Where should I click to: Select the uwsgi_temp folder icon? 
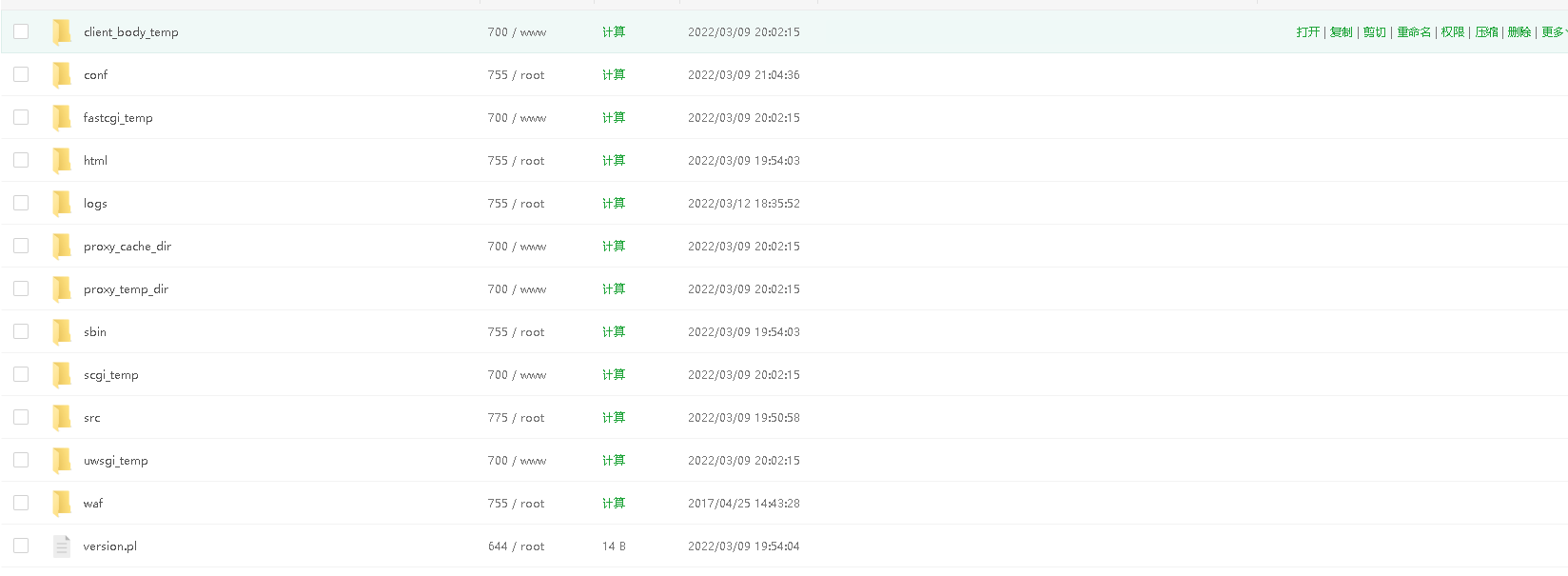tap(62, 460)
